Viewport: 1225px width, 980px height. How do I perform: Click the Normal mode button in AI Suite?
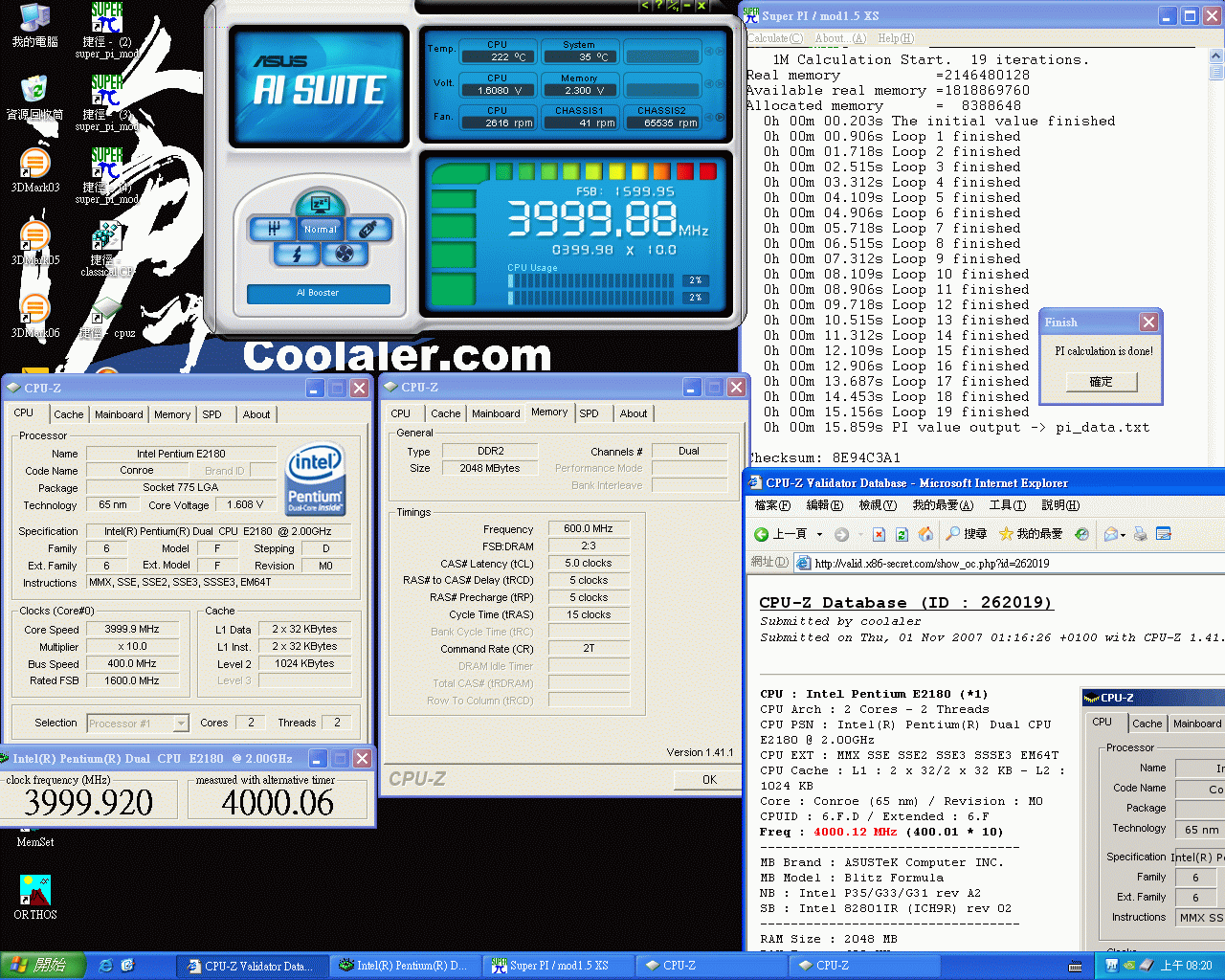click(x=321, y=229)
